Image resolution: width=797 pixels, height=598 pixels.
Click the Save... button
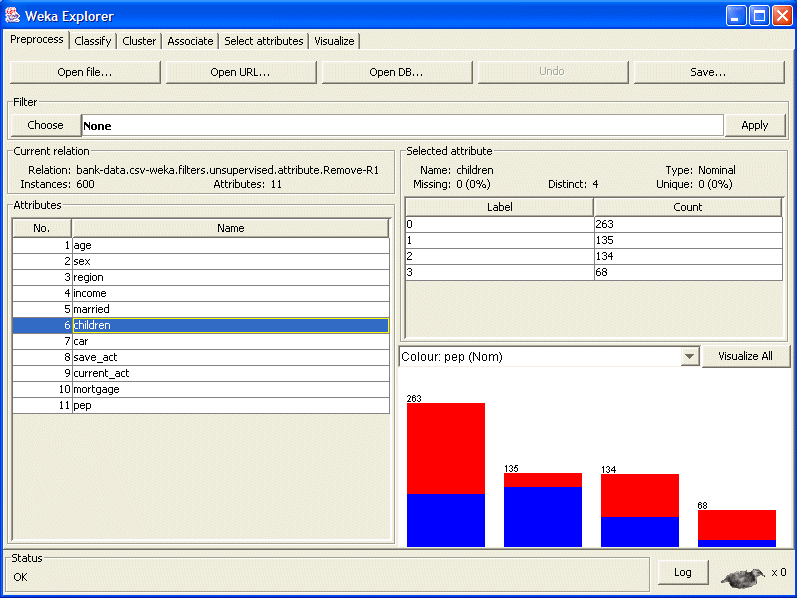pos(708,72)
